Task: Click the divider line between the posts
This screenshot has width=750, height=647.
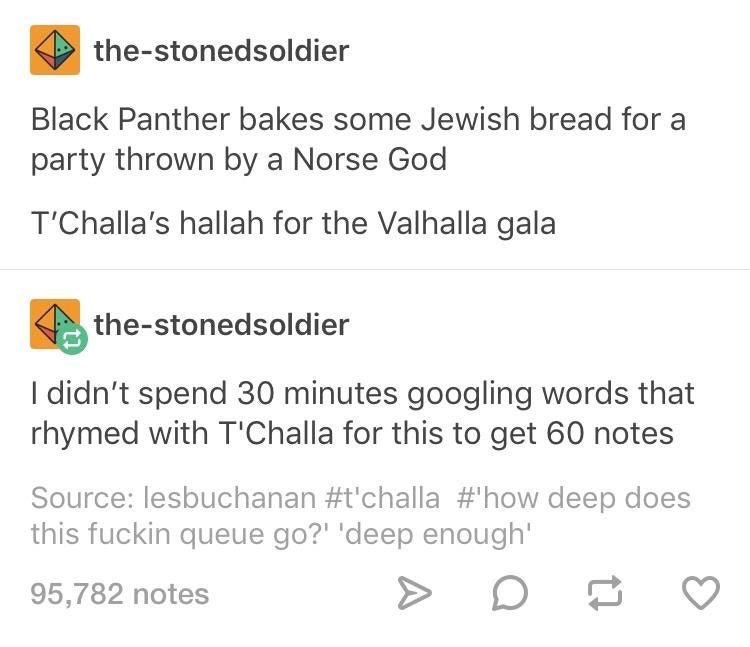Action: point(375,269)
